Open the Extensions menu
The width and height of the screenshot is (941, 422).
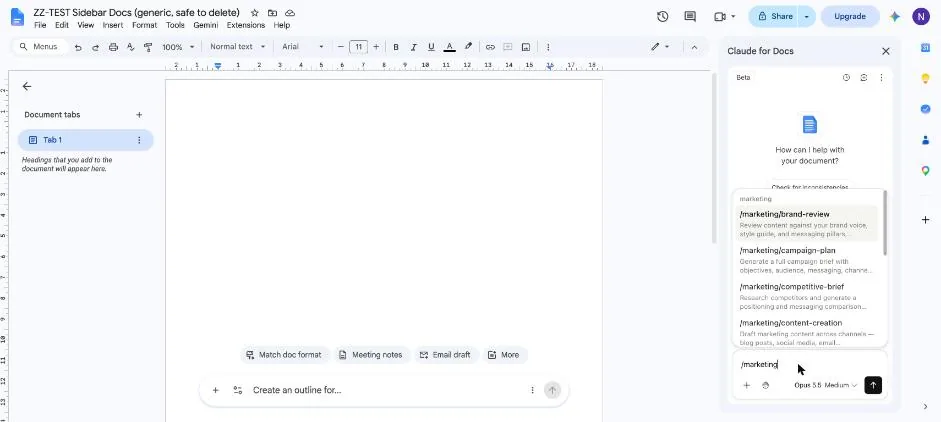point(246,25)
